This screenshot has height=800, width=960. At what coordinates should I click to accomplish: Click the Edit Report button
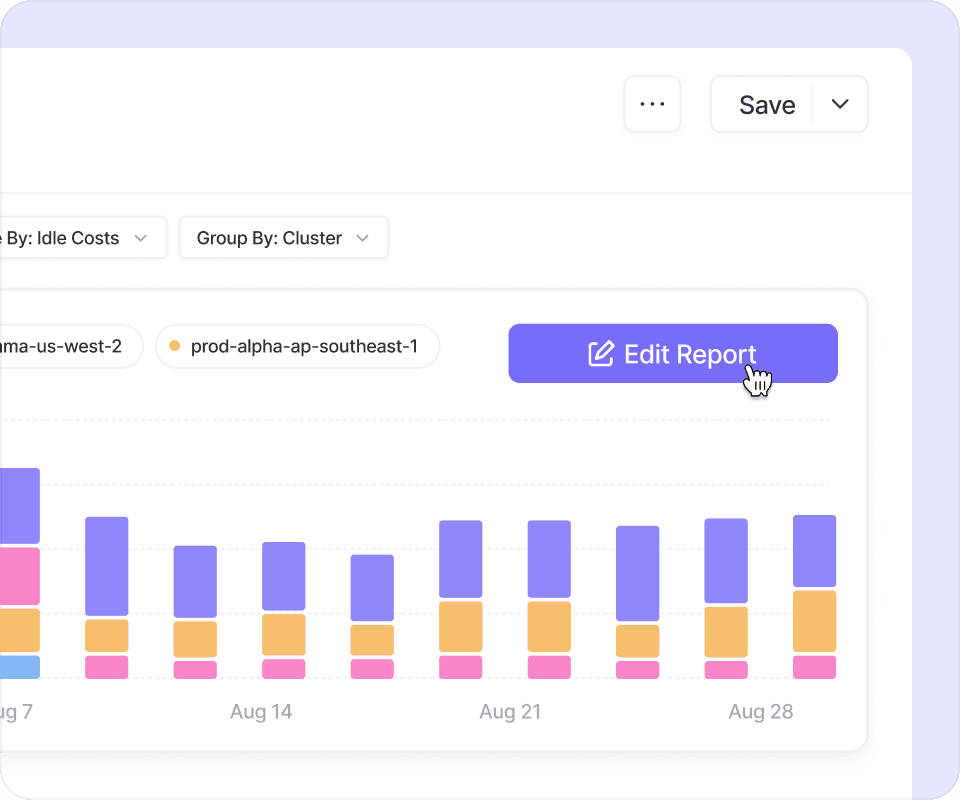[x=672, y=354]
